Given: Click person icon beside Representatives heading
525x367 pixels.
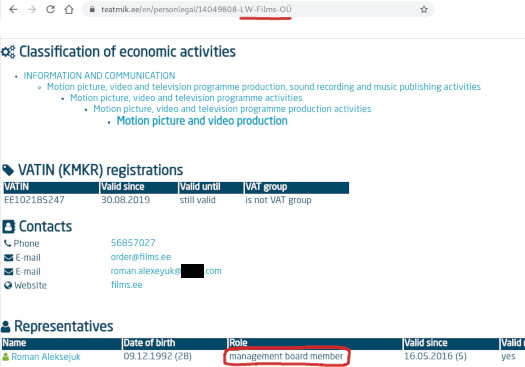Looking at the screenshot, I should [x=6, y=326].
